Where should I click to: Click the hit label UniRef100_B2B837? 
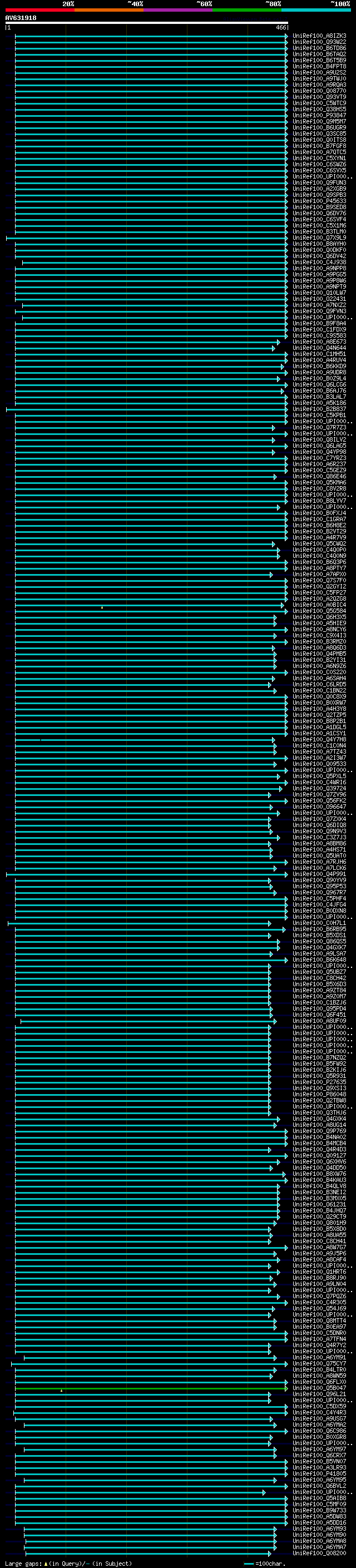(x=319, y=409)
